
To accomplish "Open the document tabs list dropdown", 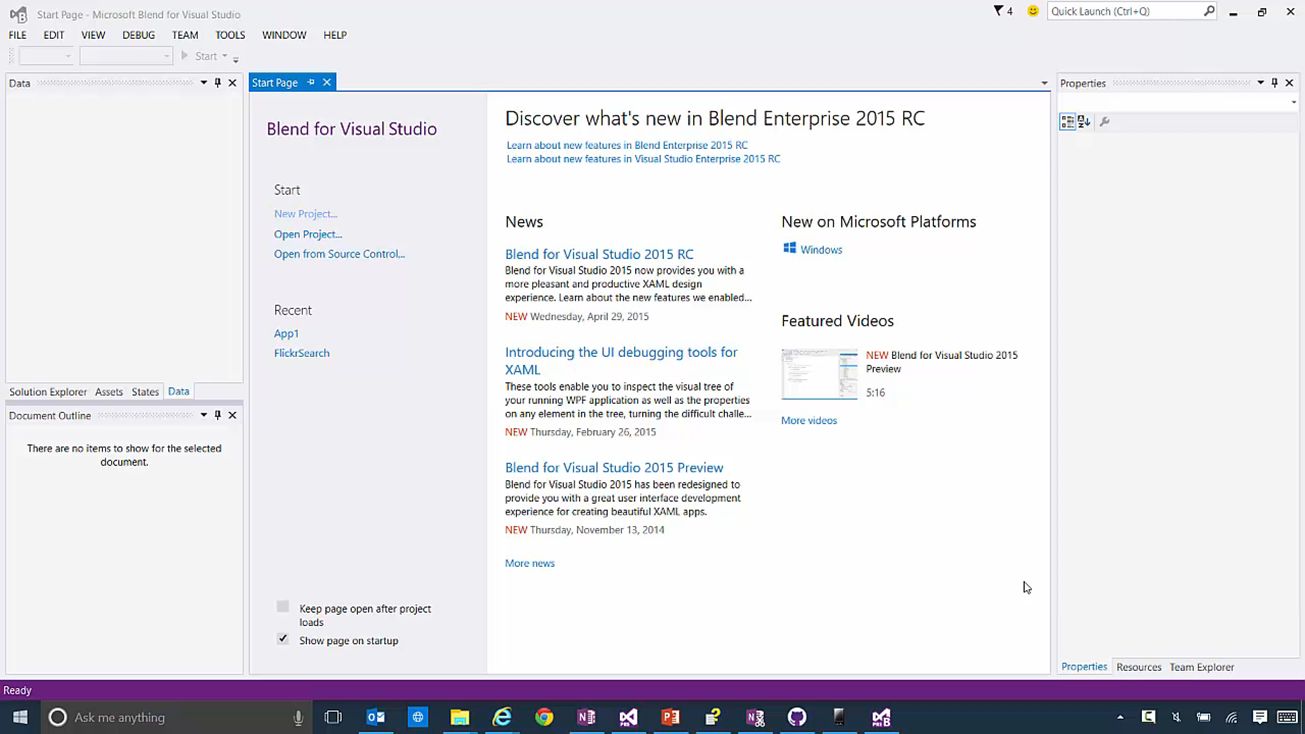I will pos(1044,84).
